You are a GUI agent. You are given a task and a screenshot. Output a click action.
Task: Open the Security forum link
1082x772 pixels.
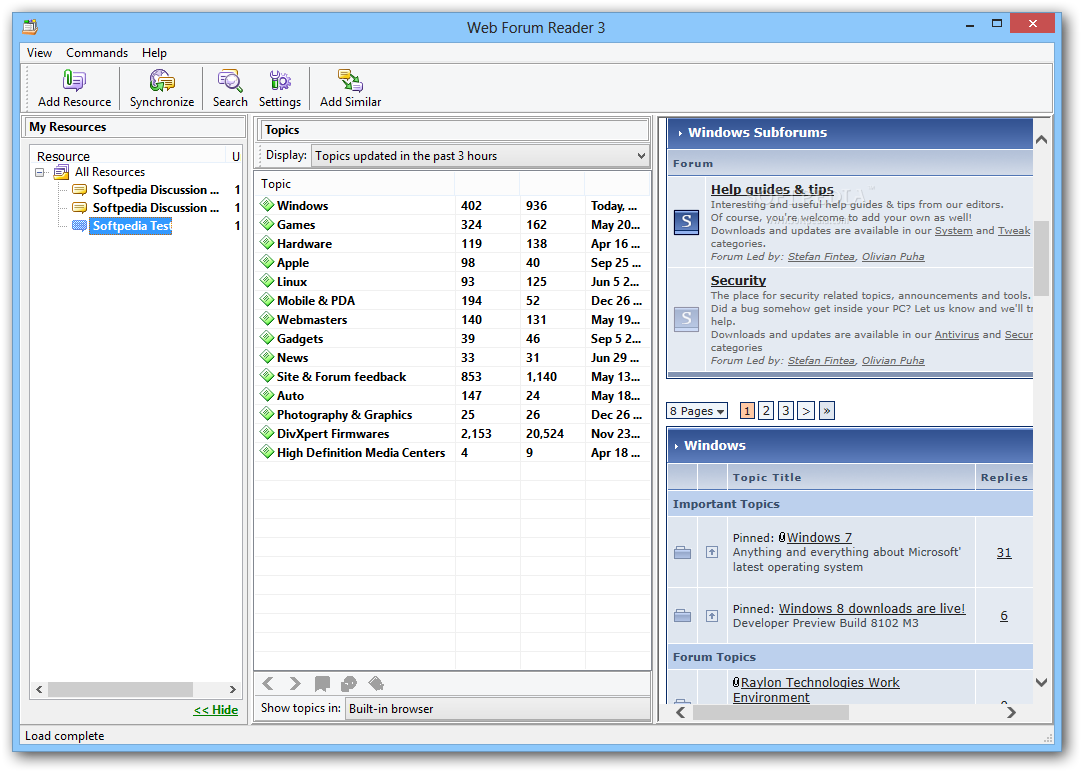click(x=738, y=280)
